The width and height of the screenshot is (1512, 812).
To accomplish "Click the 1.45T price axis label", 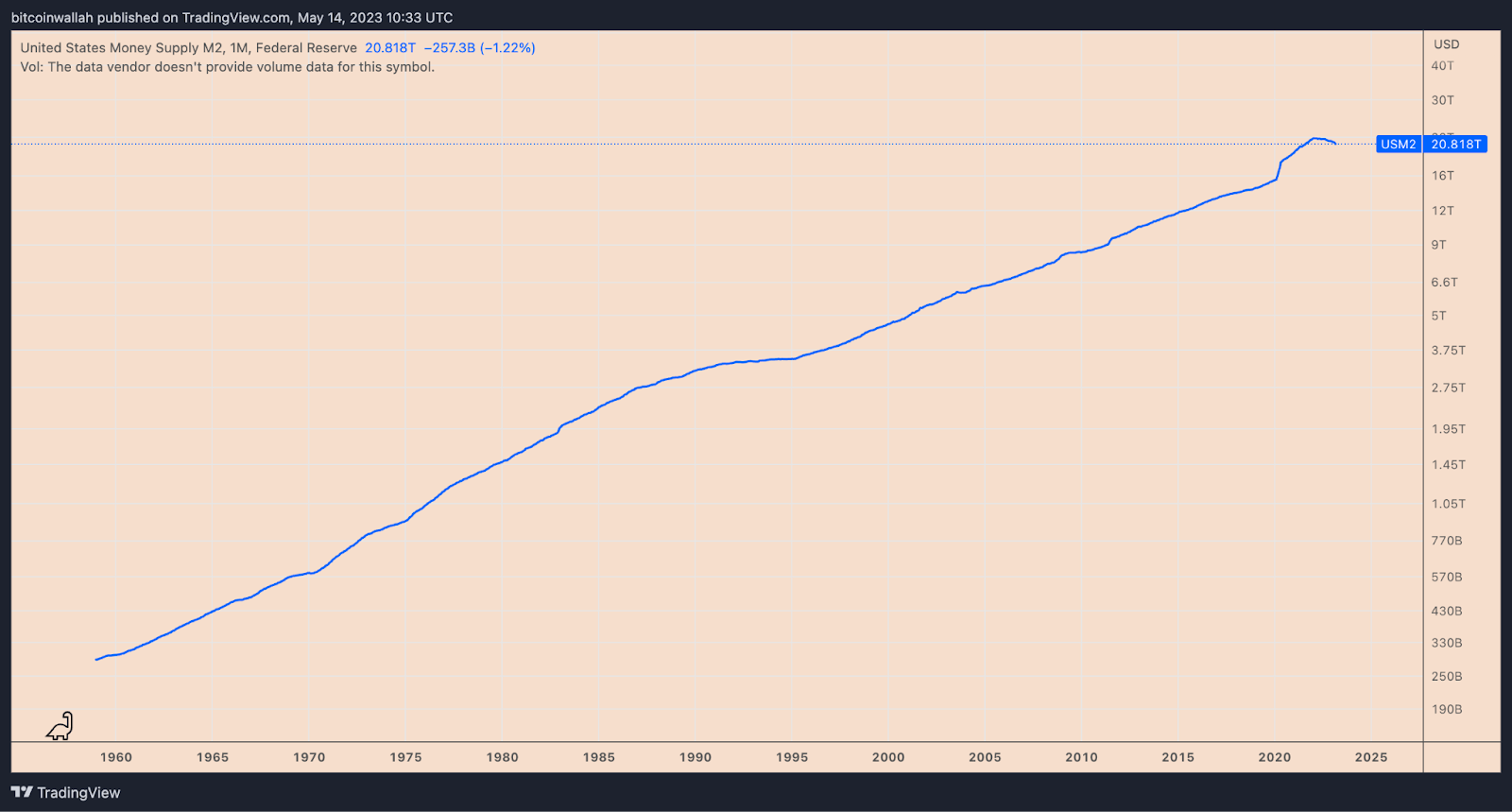I will tap(1448, 465).
